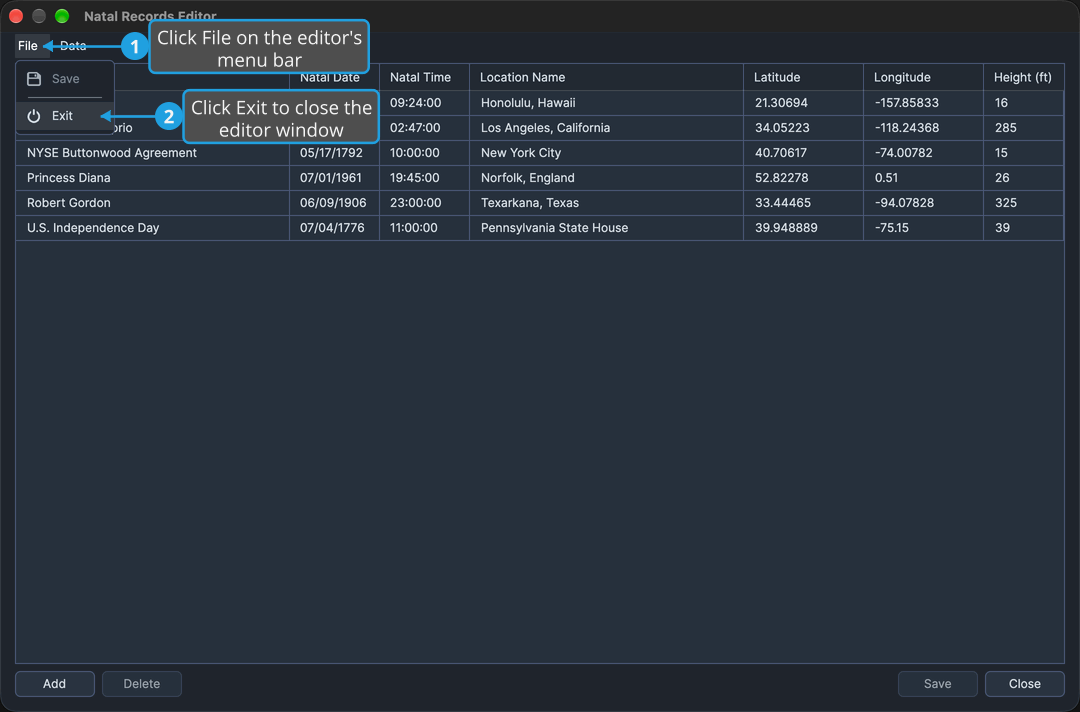Screen dimensions: 1080x712
Task: Click natal time 19:45:00
Action: click(x=424, y=178)
